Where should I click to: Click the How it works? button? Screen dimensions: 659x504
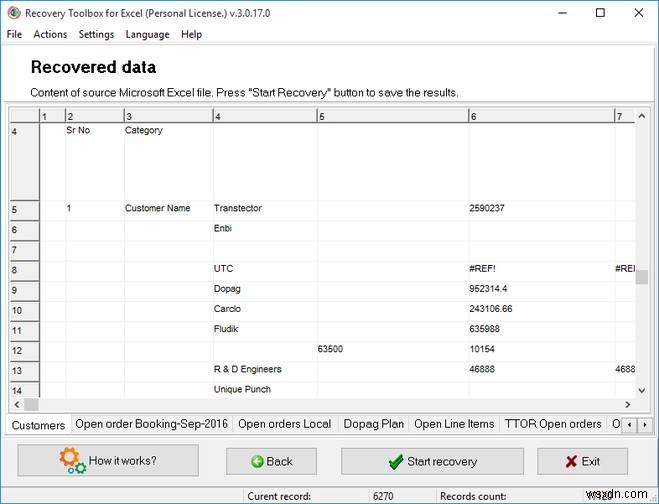click(108, 460)
